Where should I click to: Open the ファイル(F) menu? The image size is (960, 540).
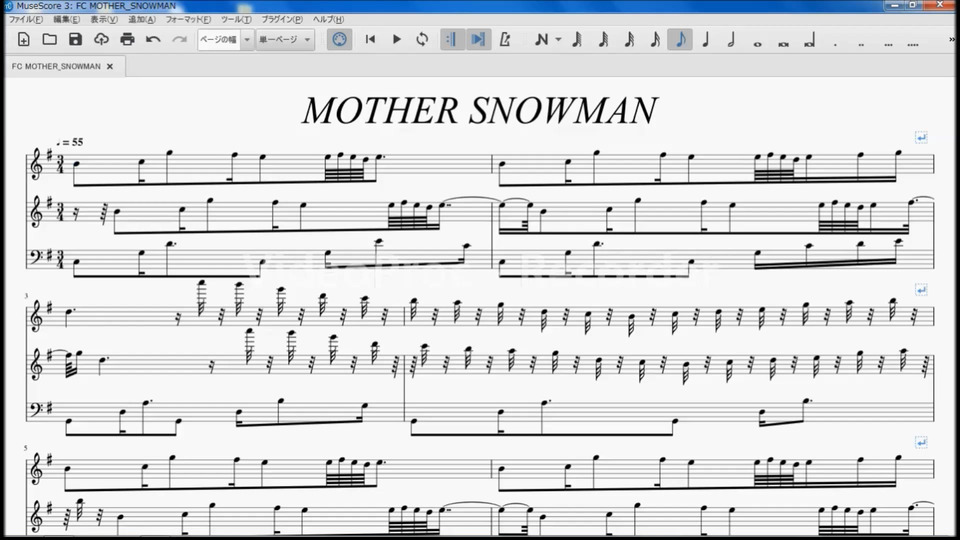tap(24, 20)
